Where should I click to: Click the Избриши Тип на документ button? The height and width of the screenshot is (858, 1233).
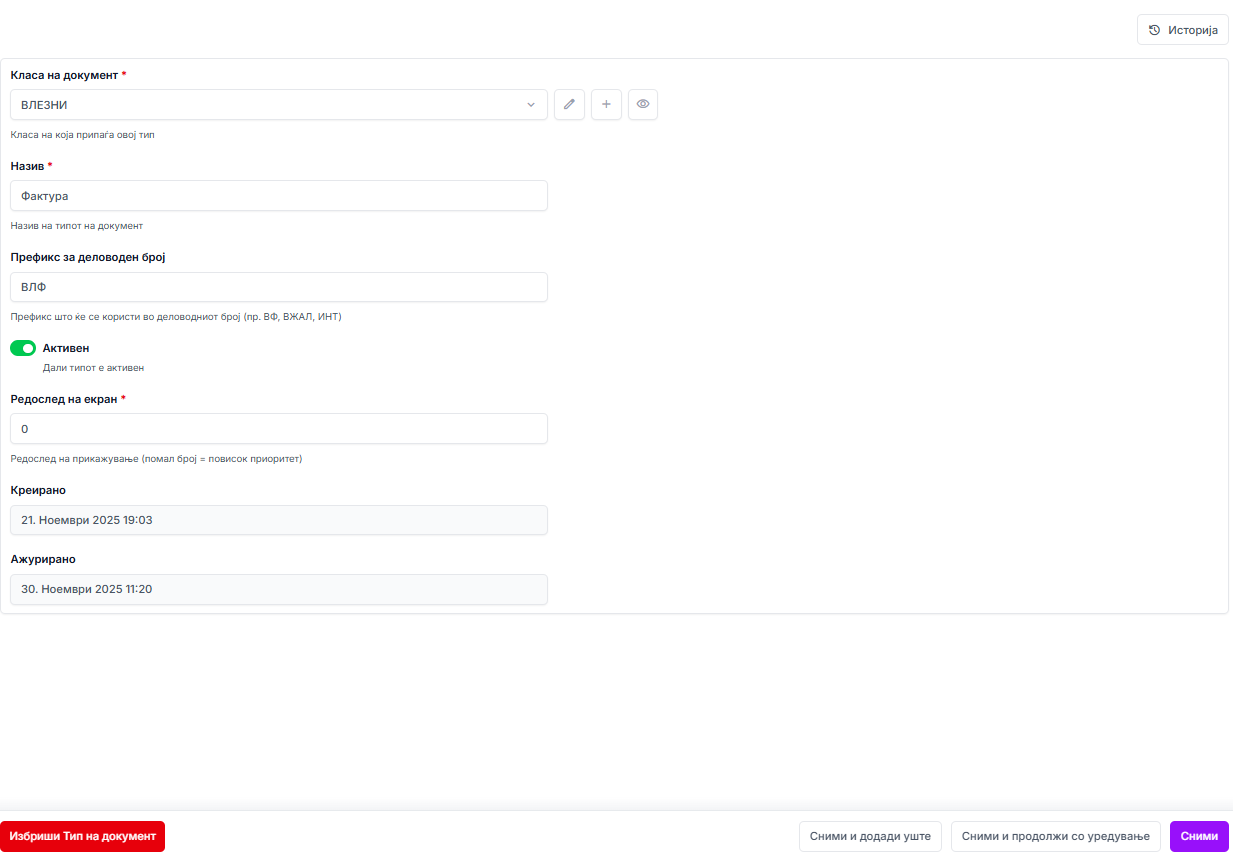pyautogui.click(x=82, y=836)
